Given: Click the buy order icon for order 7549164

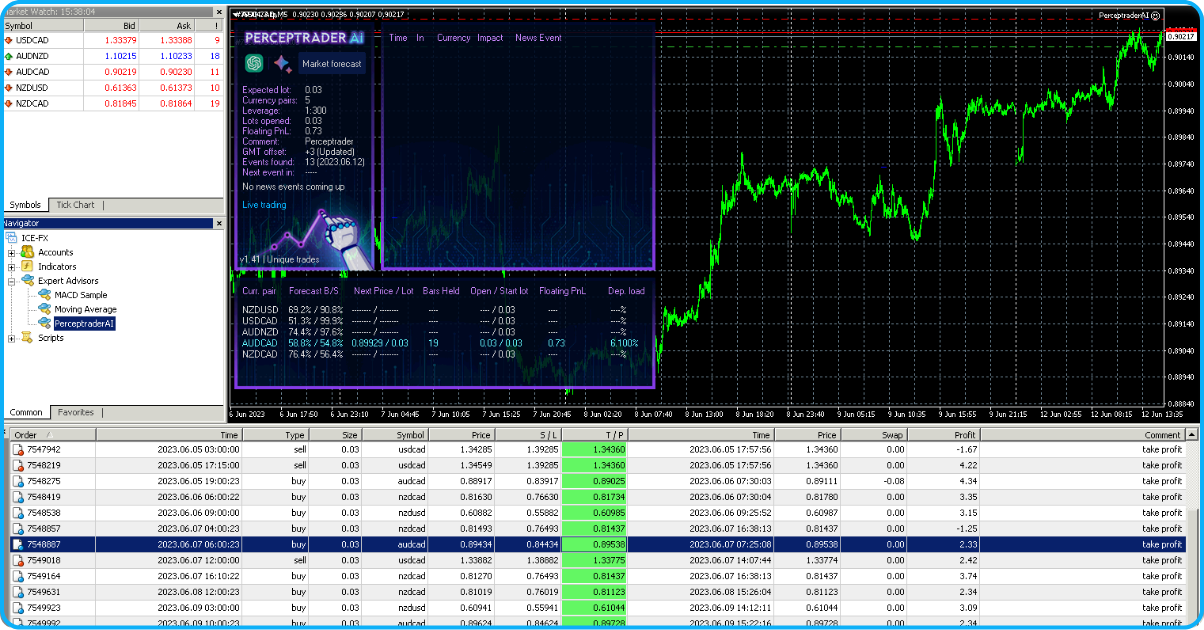Looking at the screenshot, I should click(18, 576).
